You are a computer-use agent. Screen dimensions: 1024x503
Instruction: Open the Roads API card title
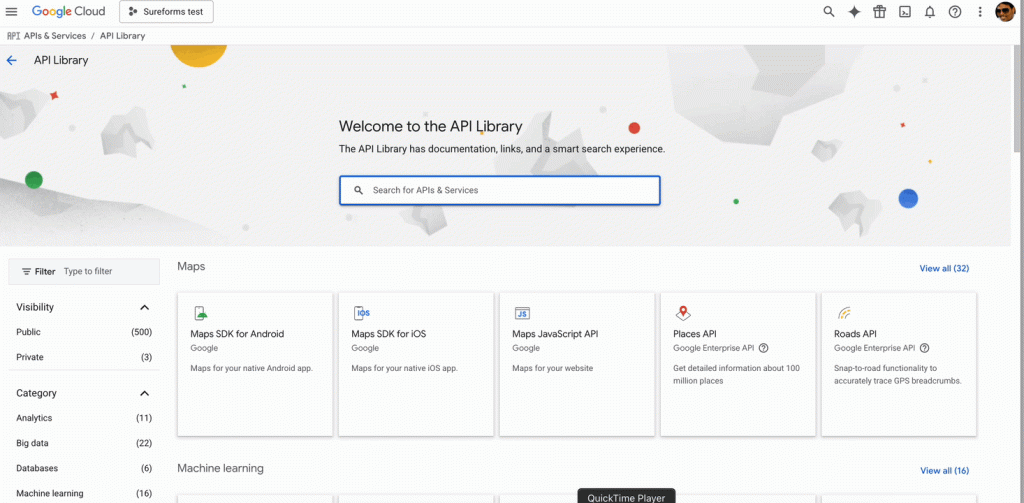point(856,334)
